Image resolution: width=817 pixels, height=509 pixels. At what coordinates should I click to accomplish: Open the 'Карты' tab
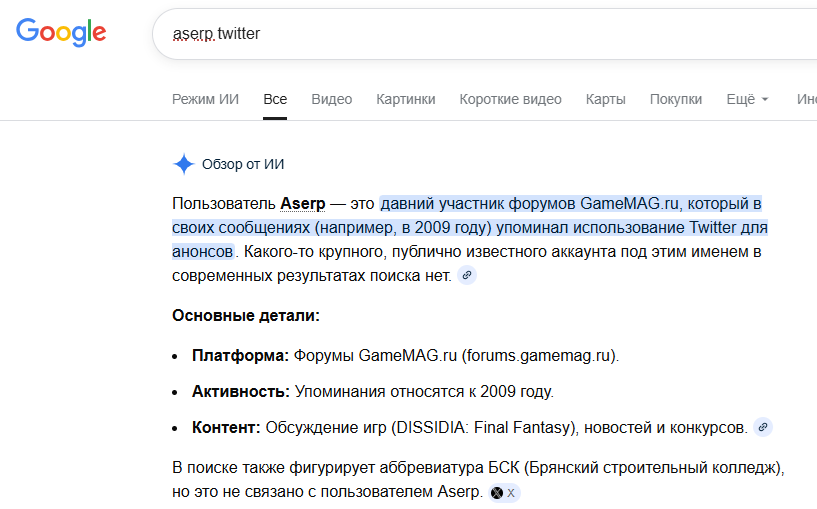[605, 99]
